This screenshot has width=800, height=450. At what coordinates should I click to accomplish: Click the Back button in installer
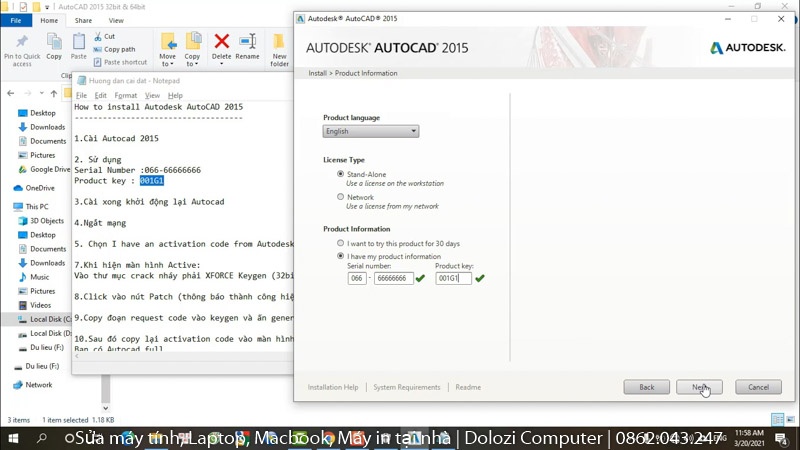tap(646, 387)
